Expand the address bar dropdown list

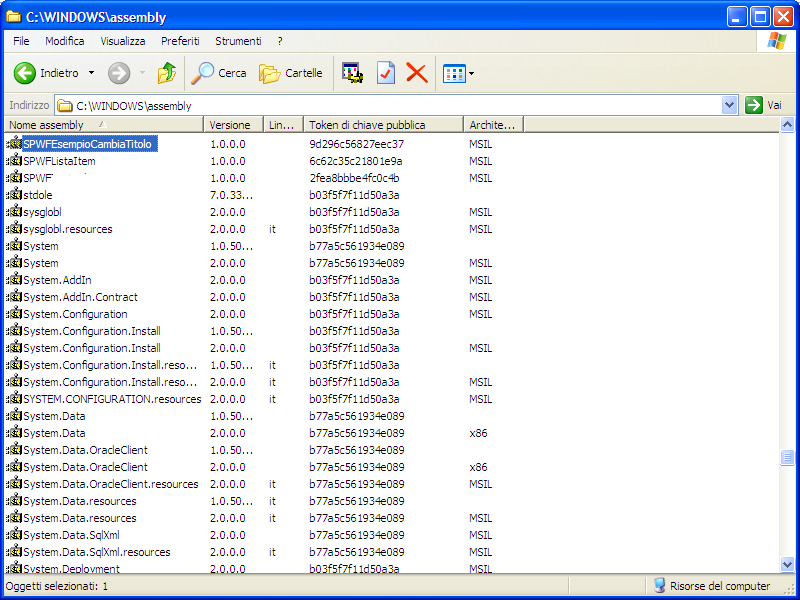tap(730, 106)
